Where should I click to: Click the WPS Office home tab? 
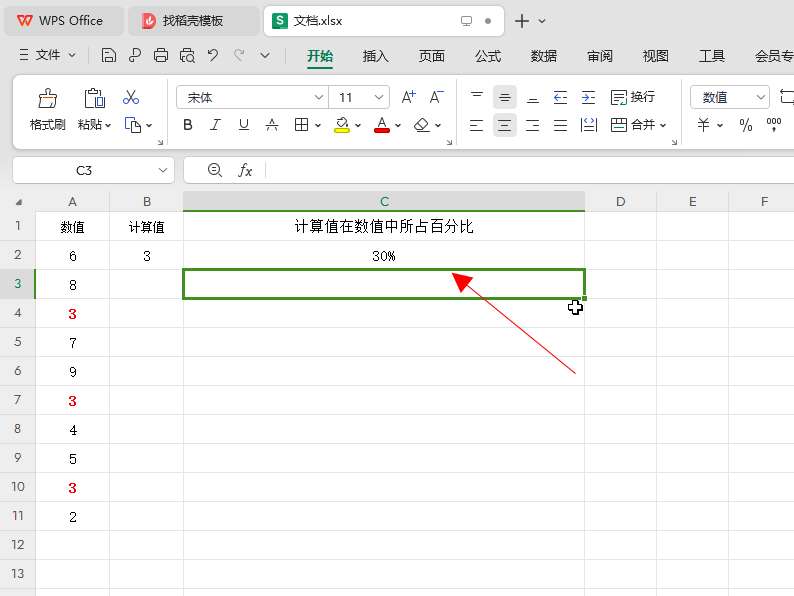point(64,21)
